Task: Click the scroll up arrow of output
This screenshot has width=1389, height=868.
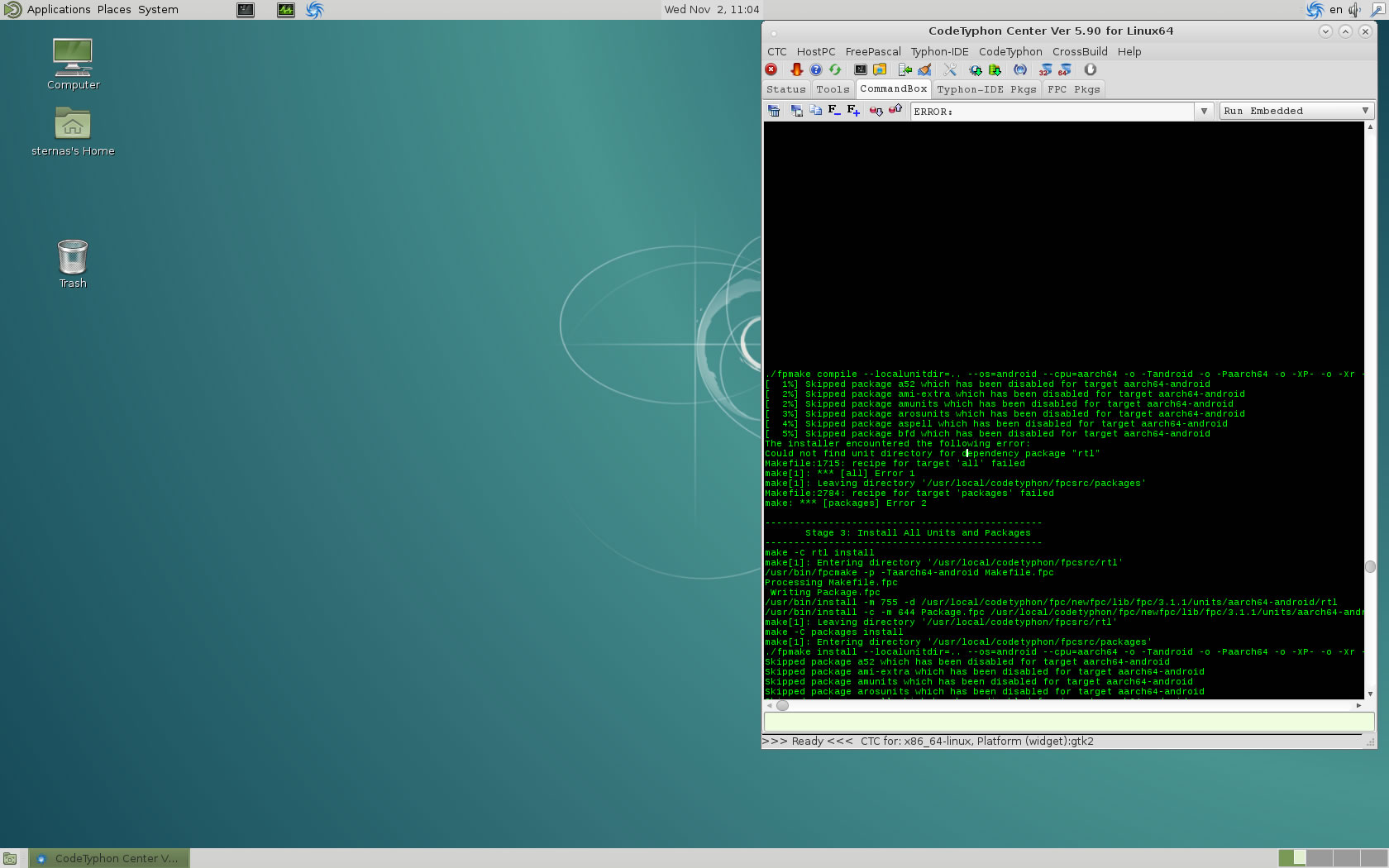Action: click(x=1370, y=126)
